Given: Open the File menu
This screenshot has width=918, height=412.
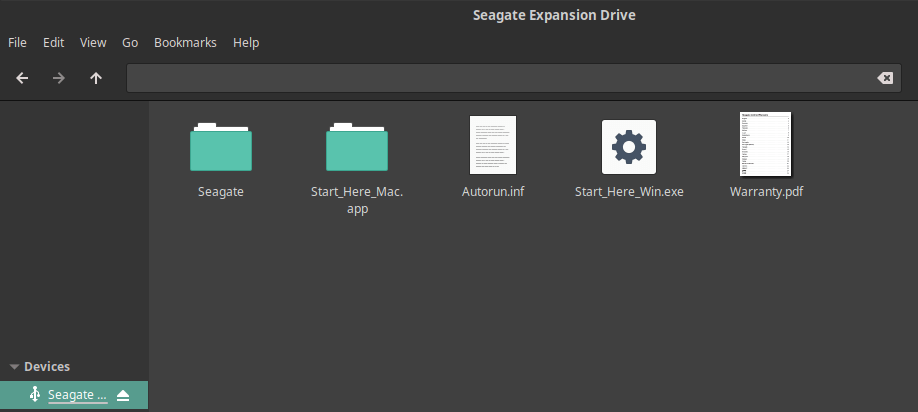Looking at the screenshot, I should pyautogui.click(x=17, y=43).
